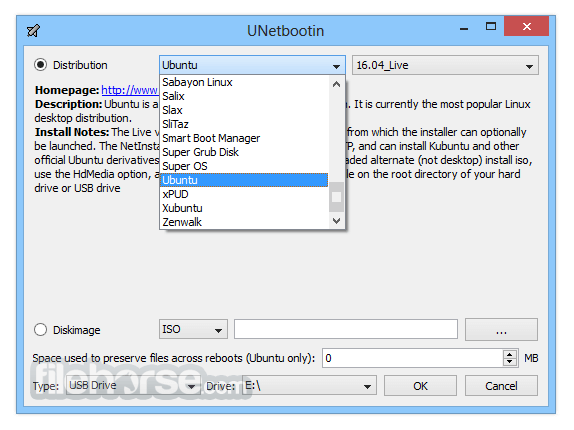Choose SliTaz from the distribution list
This screenshot has width=574, height=430.
coord(244,124)
